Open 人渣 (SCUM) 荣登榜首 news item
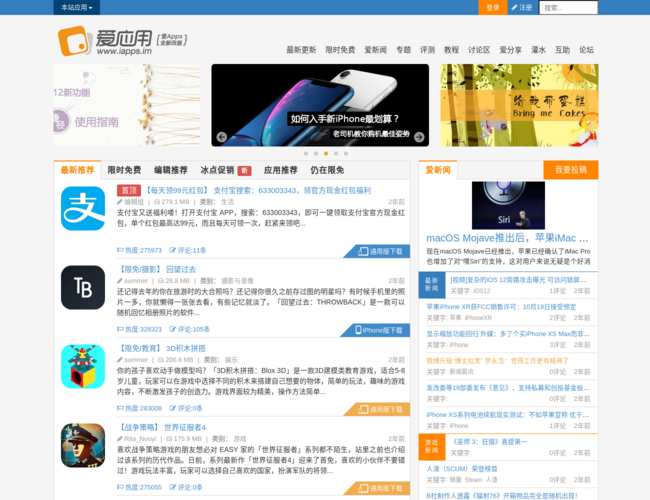650x500 pixels. pos(462,468)
